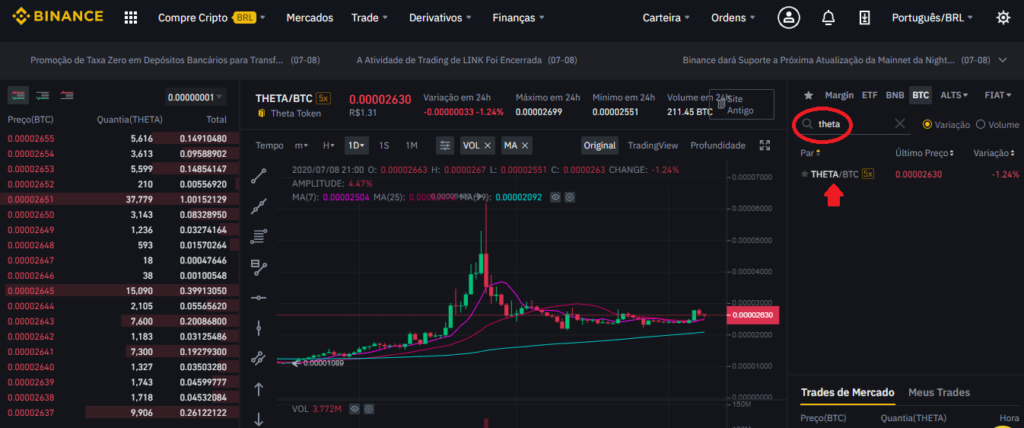The height and width of the screenshot is (428, 1024).
Task: Select the up arrow marker tool
Action: (x=259, y=389)
